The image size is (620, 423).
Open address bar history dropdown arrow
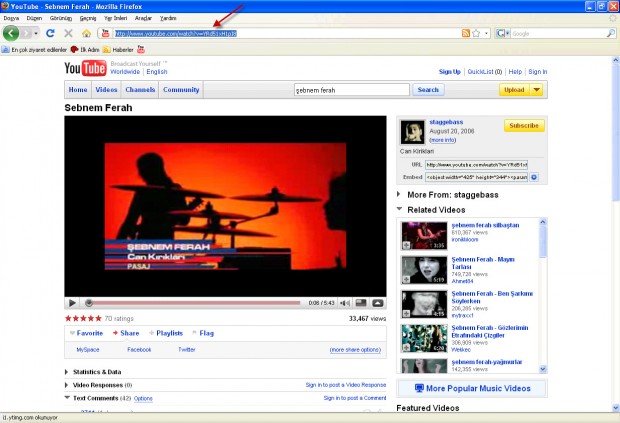point(486,34)
